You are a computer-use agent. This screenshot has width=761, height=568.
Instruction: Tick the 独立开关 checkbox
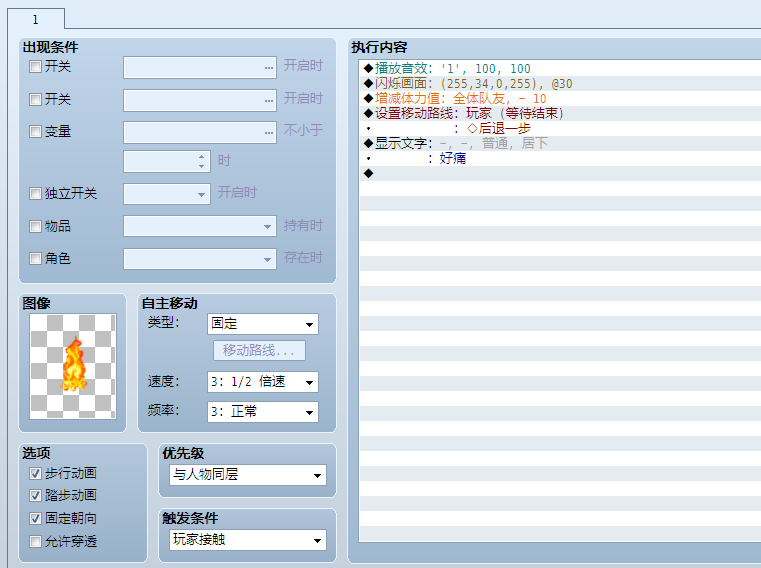tap(35, 194)
